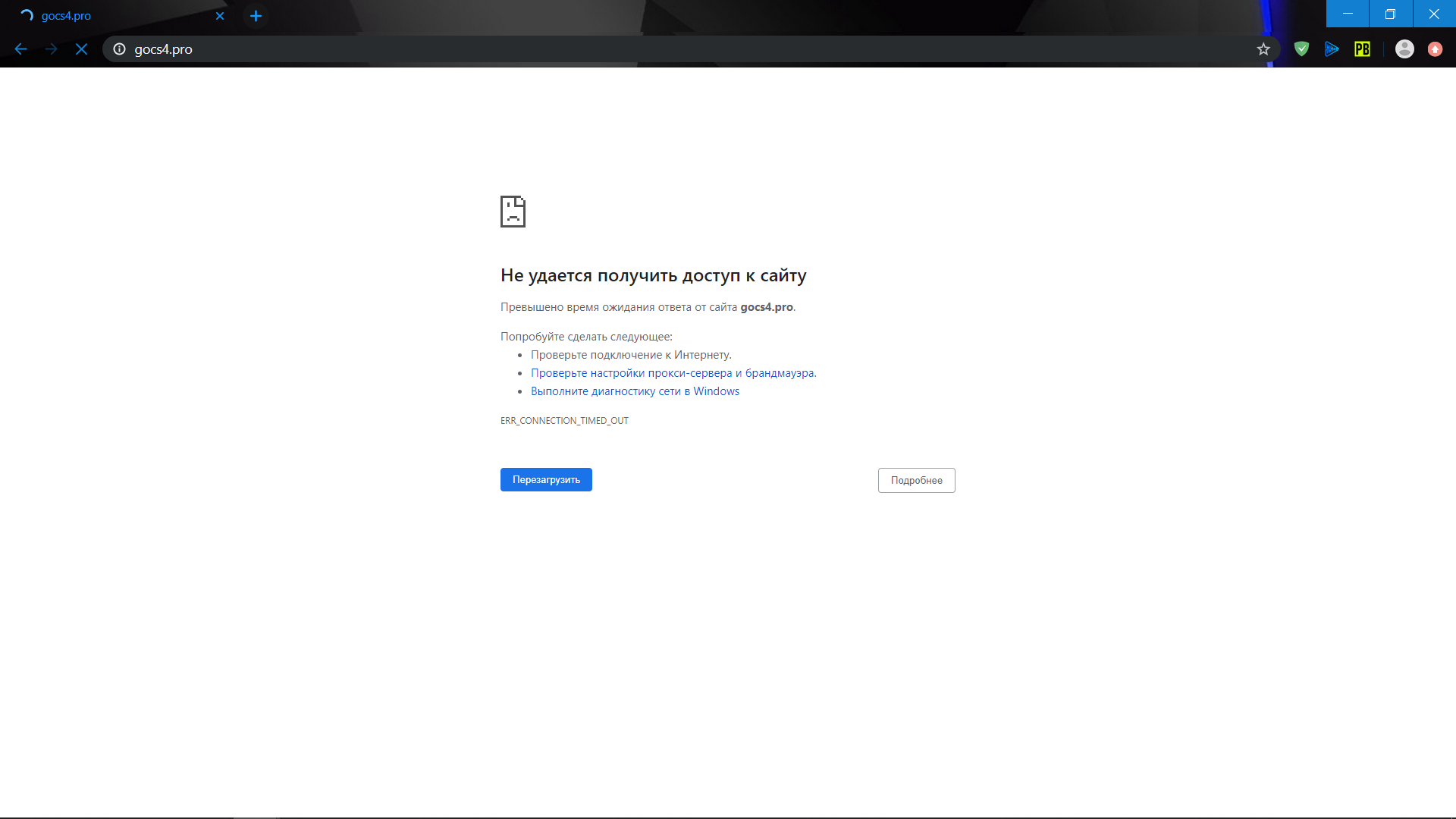Minimize the browser window
The width and height of the screenshot is (1456, 819).
point(1348,14)
